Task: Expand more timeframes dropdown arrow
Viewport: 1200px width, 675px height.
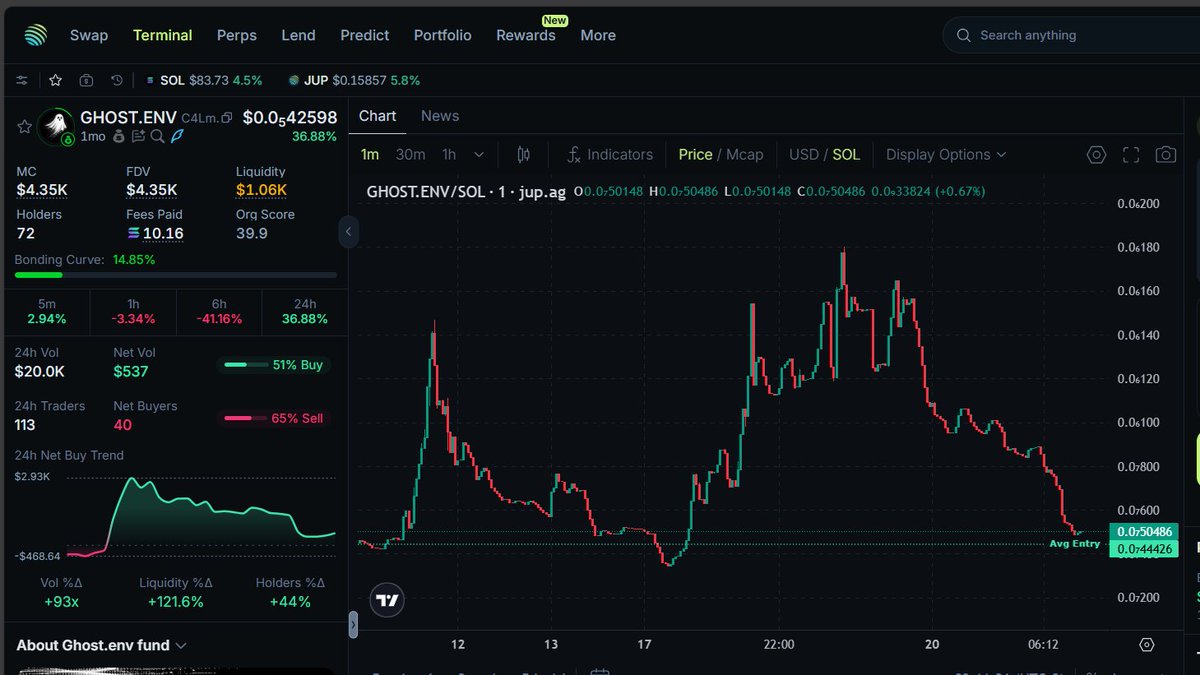Action: click(479, 155)
